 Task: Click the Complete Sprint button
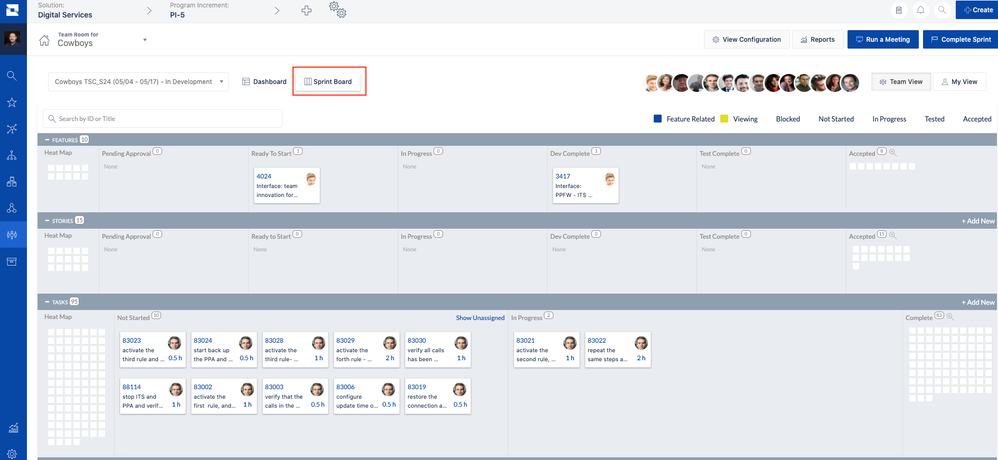960,39
